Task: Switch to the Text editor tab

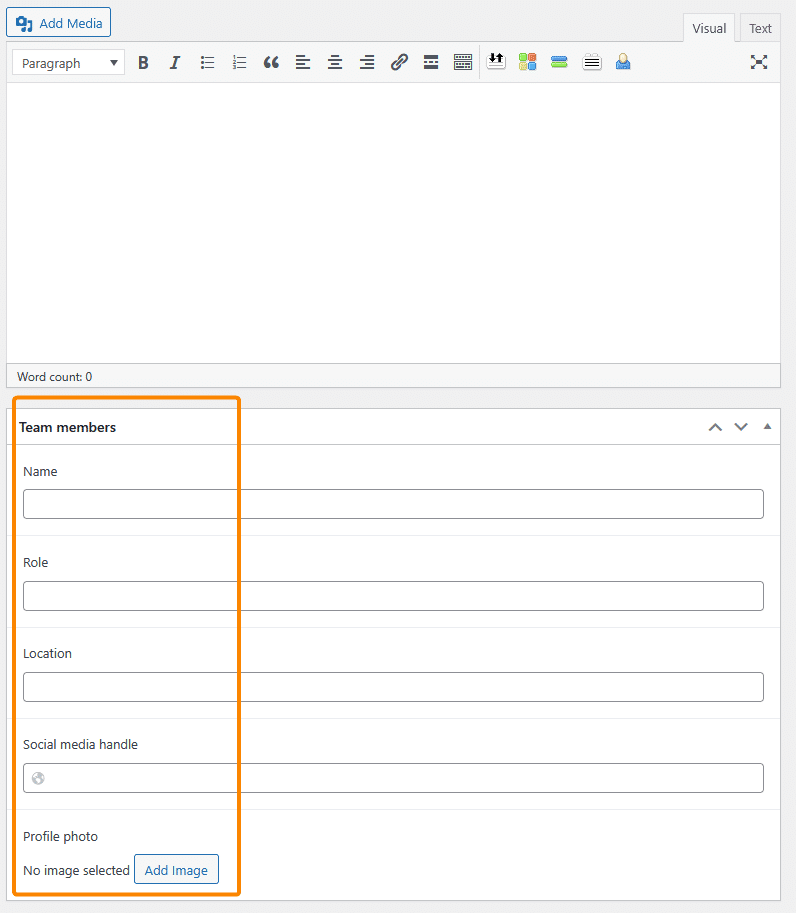Action: [x=760, y=28]
